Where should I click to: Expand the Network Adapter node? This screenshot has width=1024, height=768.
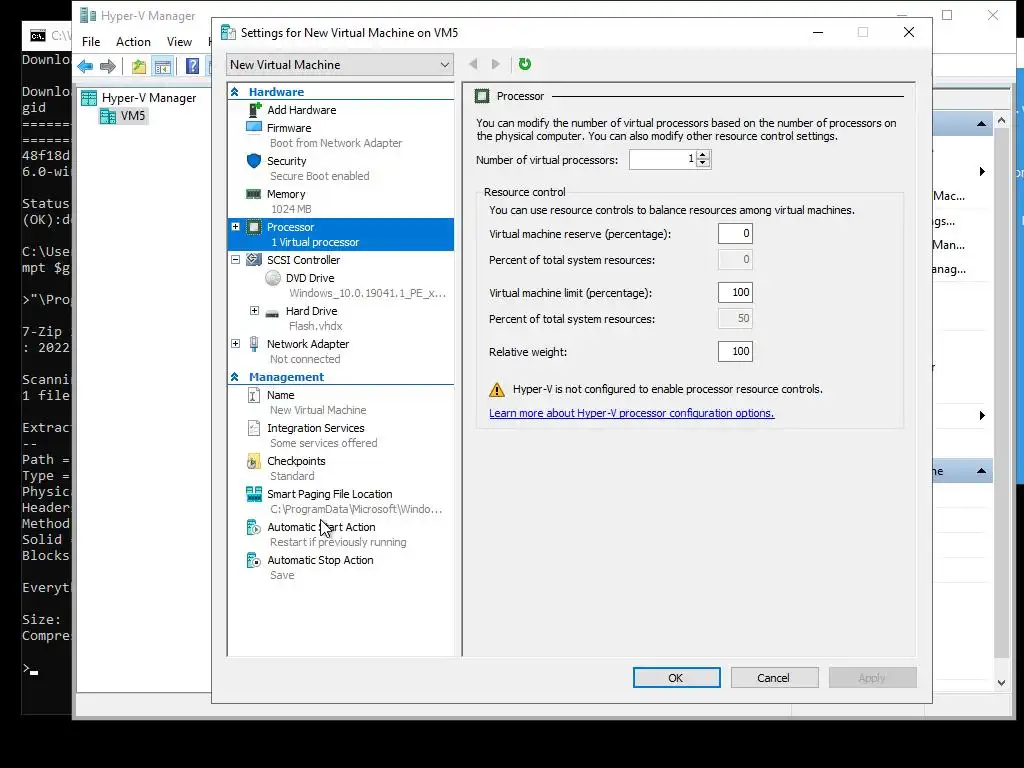[x=235, y=343]
